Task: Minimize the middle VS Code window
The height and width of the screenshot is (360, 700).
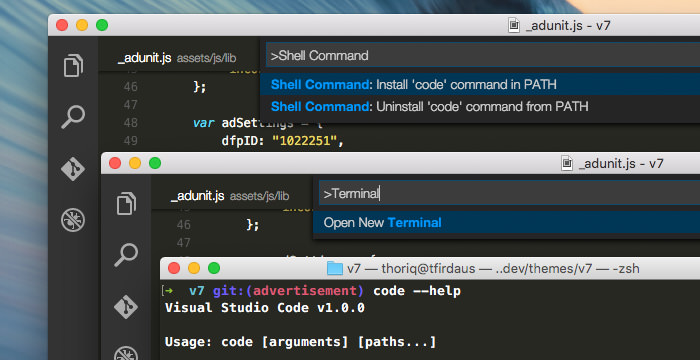Action: (135, 163)
